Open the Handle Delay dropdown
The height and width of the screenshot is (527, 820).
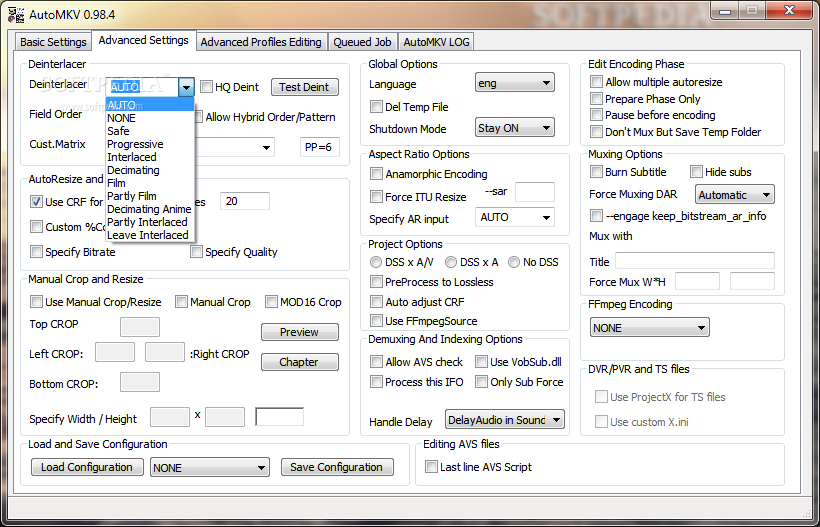(505, 419)
